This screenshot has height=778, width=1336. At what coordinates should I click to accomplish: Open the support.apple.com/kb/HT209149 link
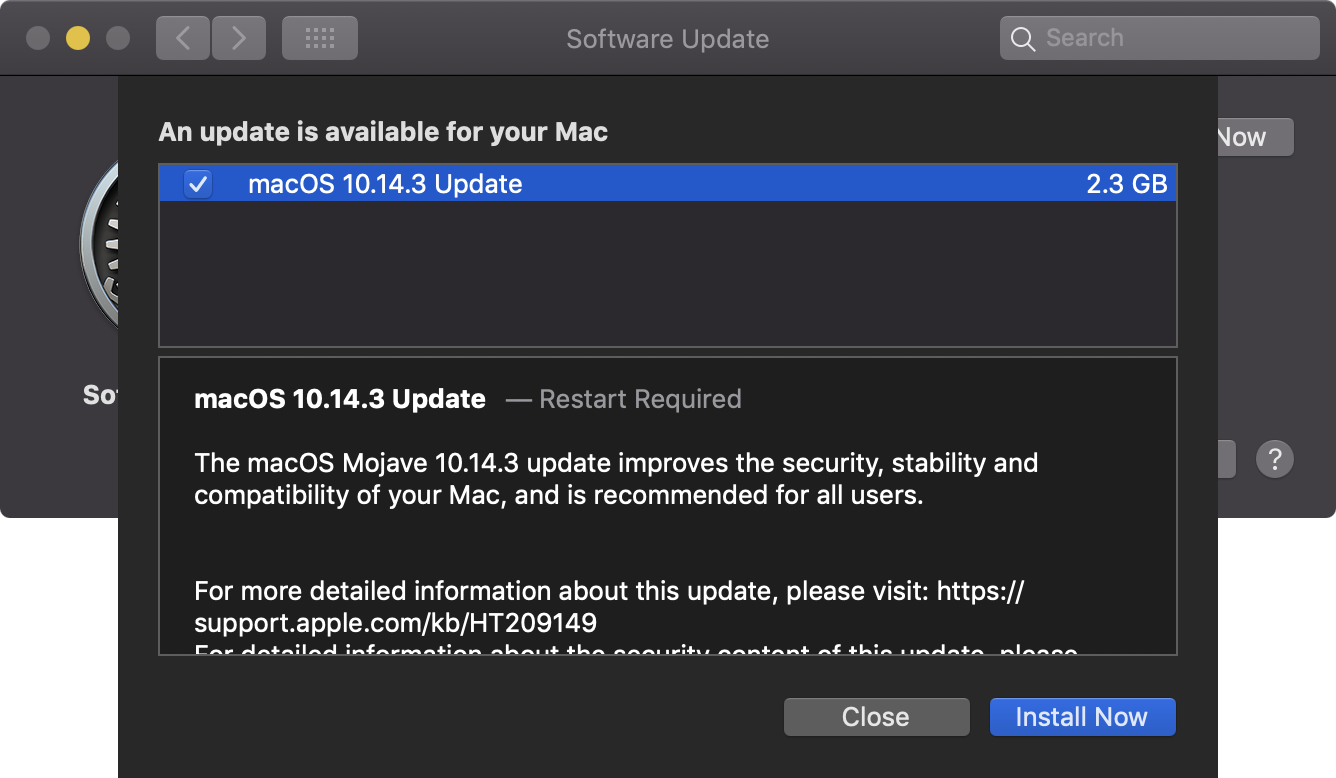coord(395,623)
